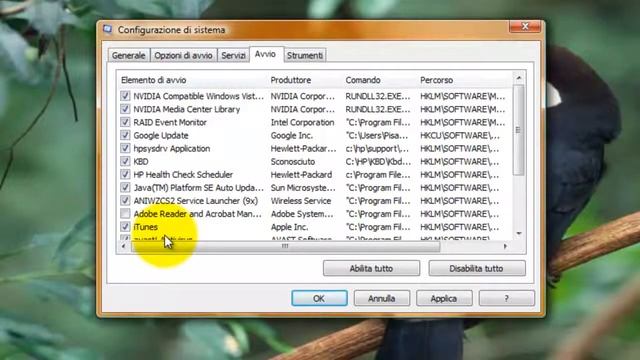Viewport: 640px width, 360px height.
Task: Toggle the RAID Event Monitor checkbox
Action: pyautogui.click(x=125, y=122)
